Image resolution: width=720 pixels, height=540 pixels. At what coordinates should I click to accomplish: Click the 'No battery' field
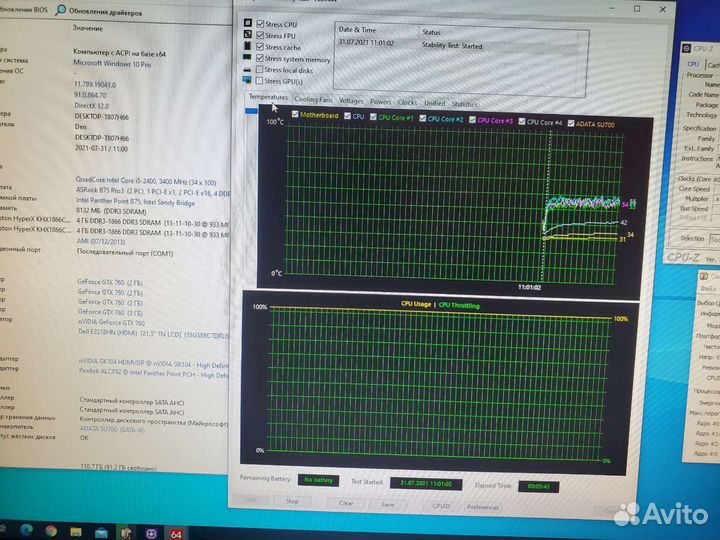tap(318, 480)
